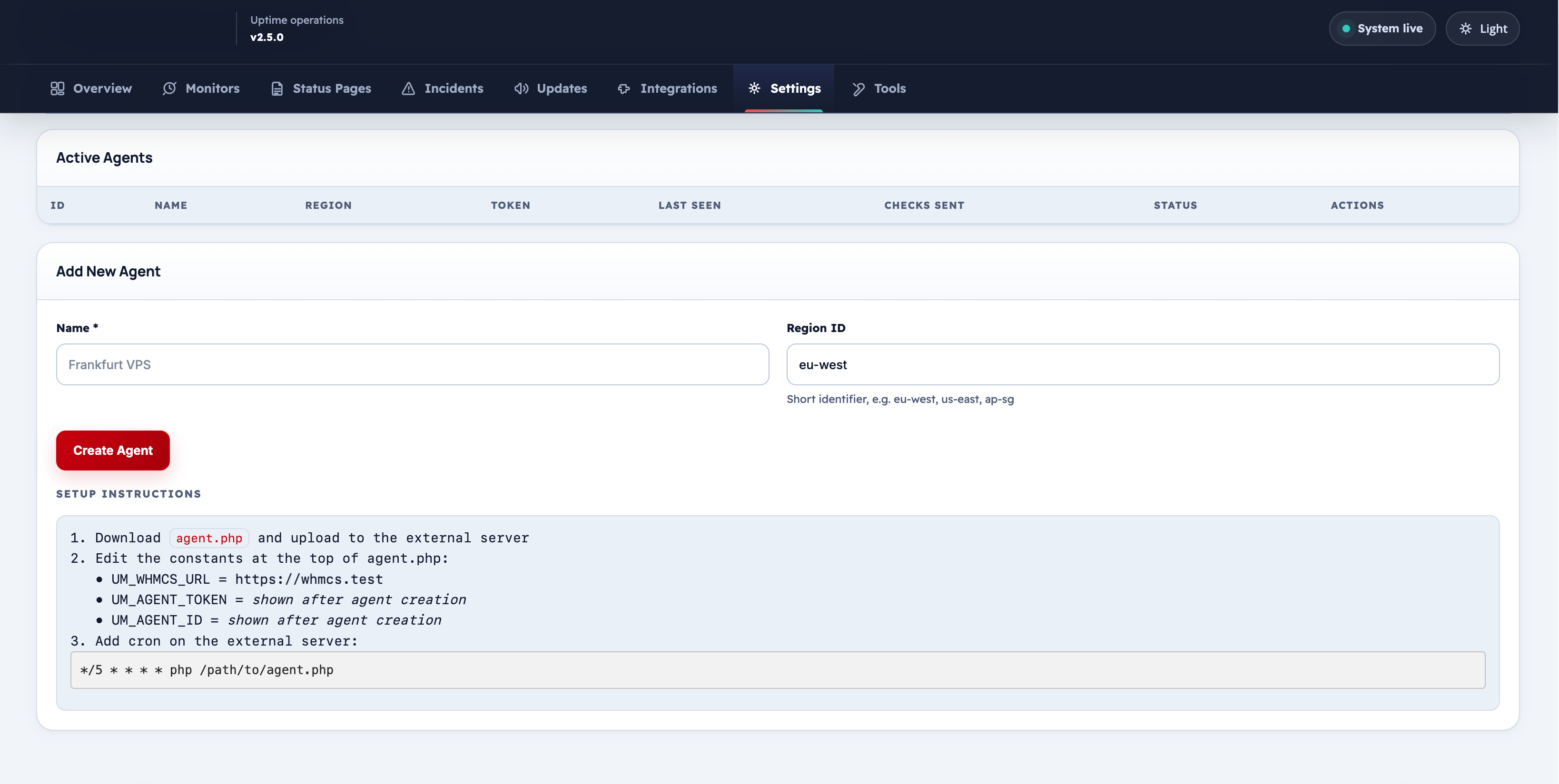Click the Status Pages document icon

pos(277,88)
